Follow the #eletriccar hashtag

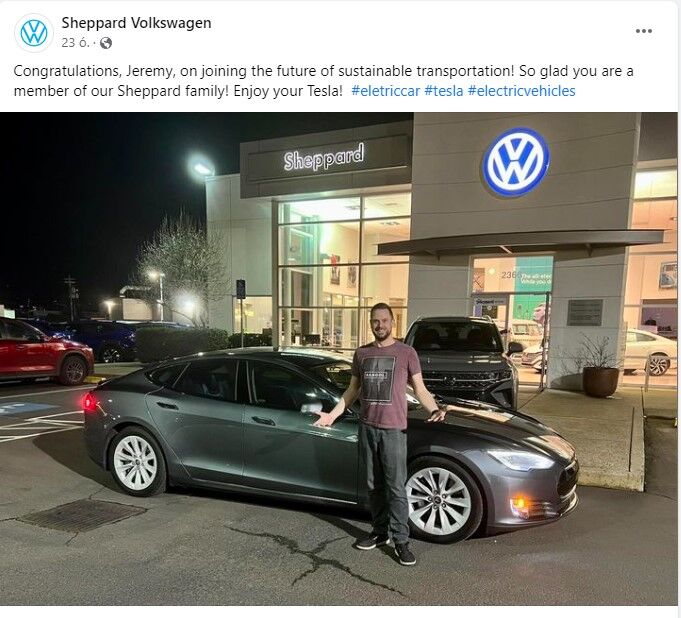coord(385,91)
